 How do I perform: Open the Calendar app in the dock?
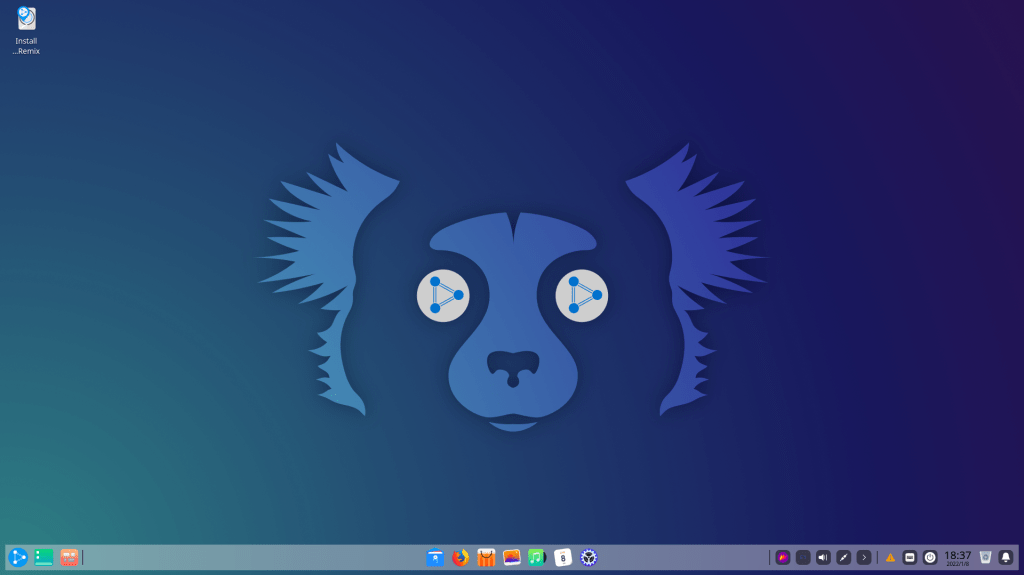[563, 557]
